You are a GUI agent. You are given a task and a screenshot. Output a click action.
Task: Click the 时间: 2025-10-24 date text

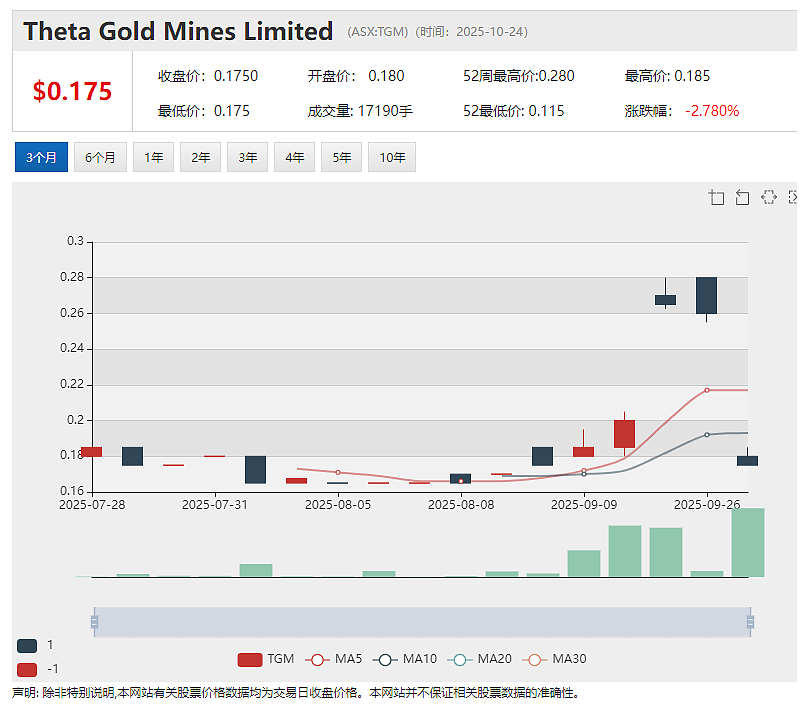point(472,32)
